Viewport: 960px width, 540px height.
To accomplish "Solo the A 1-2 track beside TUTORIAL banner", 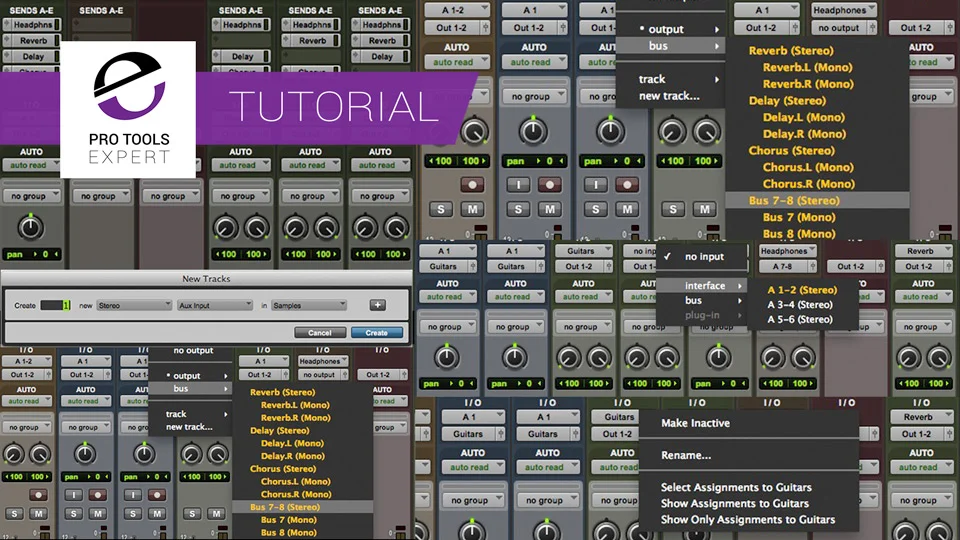I will click(x=441, y=209).
